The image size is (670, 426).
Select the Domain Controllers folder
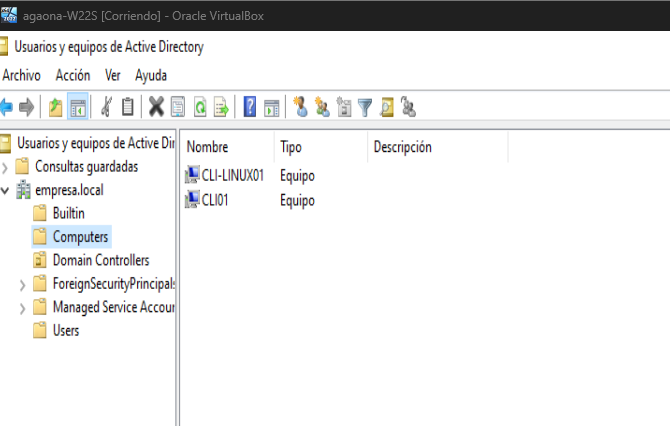tap(100, 260)
